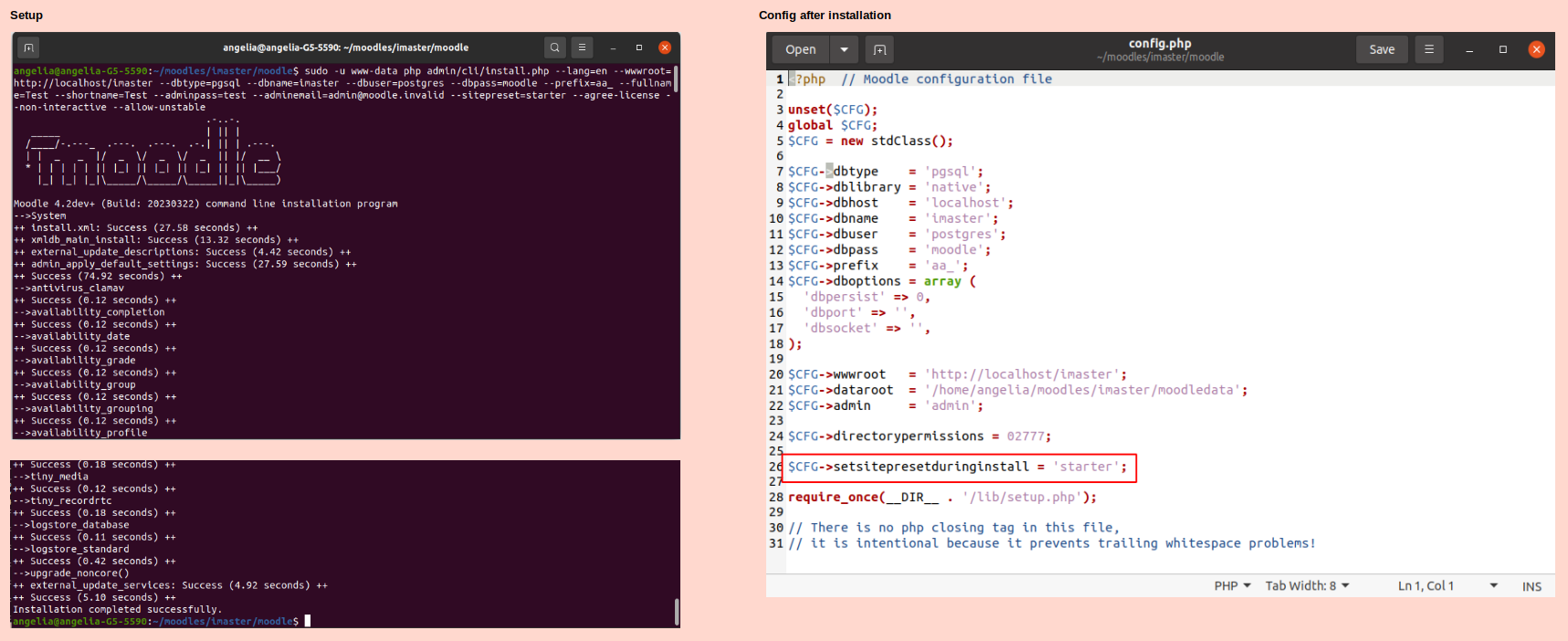Click the config.php title in header bar
Viewport: 1568px width, 641px height.
tap(1160, 43)
